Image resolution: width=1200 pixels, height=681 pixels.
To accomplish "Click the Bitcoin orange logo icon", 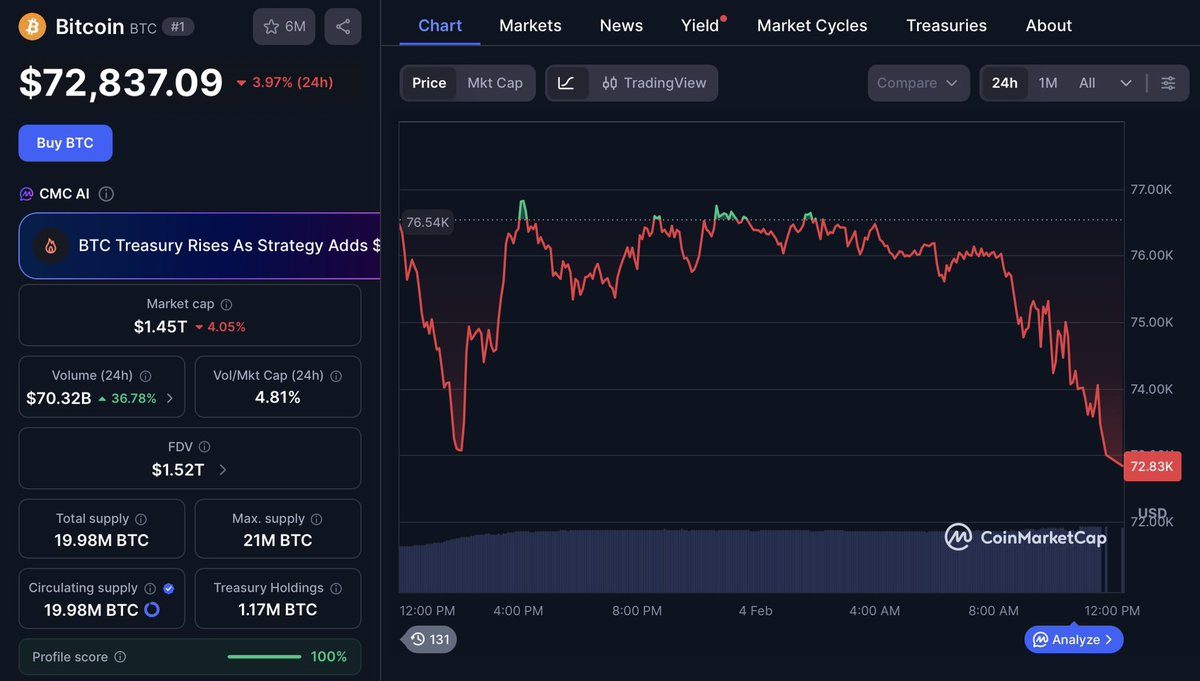I will point(33,26).
